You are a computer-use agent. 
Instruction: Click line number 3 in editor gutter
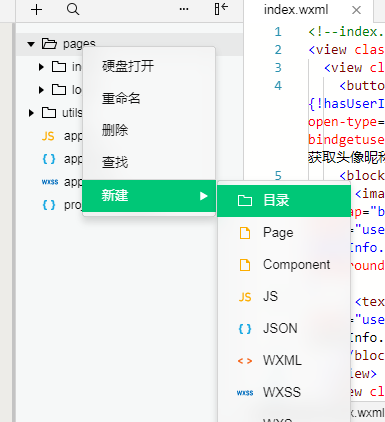[278, 68]
